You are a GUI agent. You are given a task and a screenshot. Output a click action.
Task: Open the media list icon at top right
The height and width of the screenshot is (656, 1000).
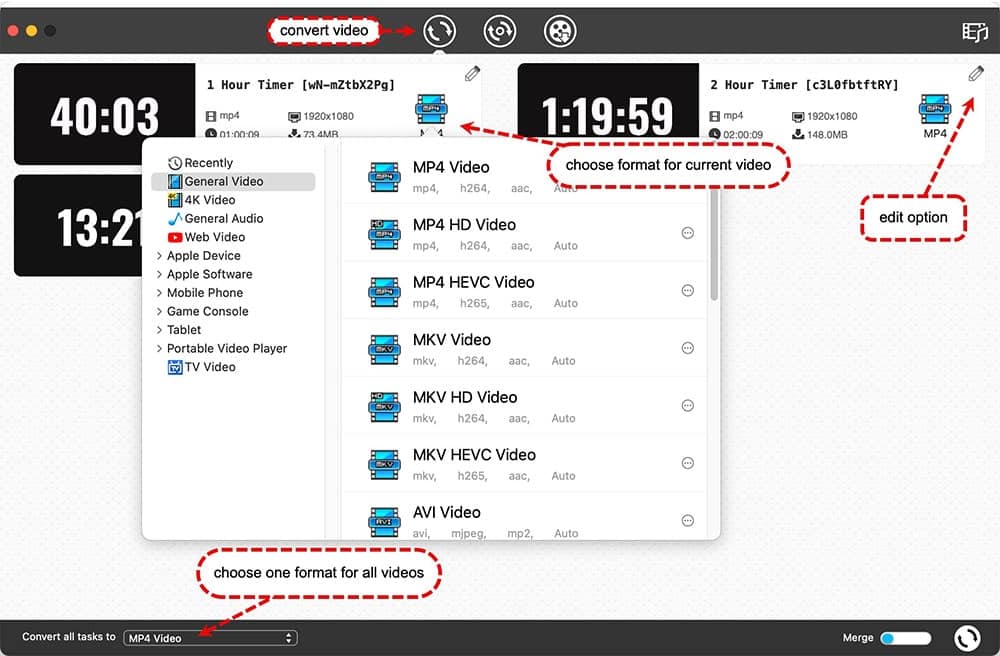pyautogui.click(x=974, y=31)
